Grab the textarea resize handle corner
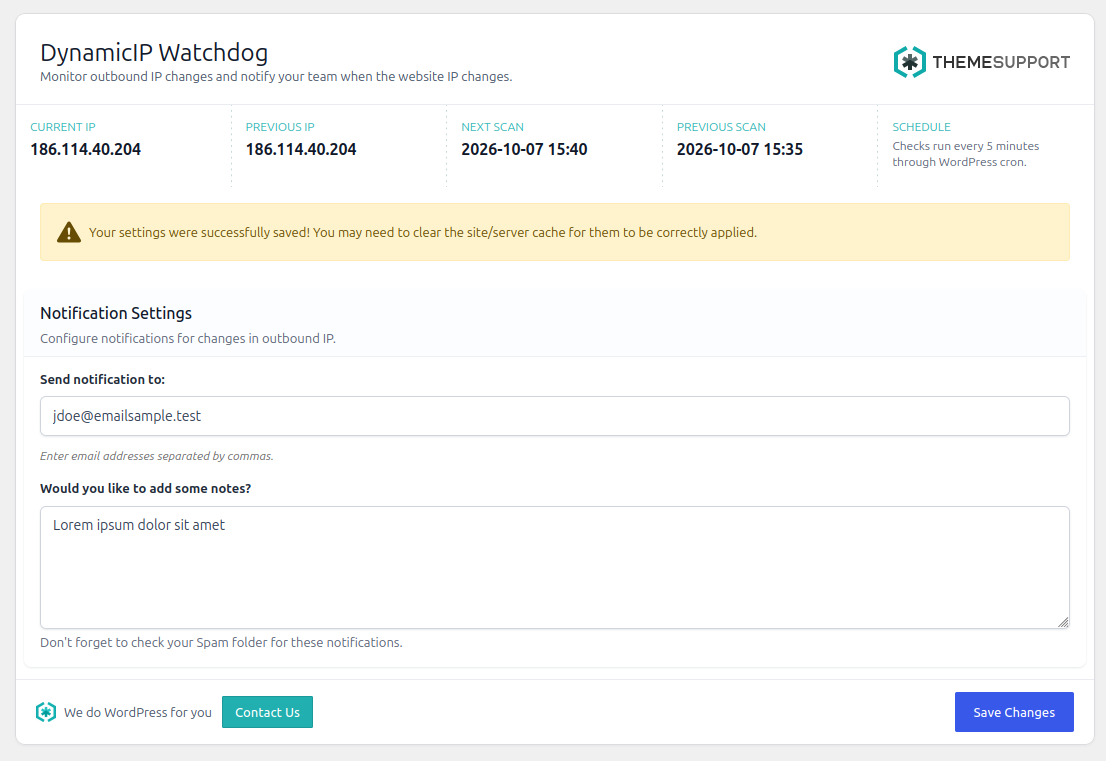The width and height of the screenshot is (1106, 761). pyautogui.click(x=1063, y=622)
